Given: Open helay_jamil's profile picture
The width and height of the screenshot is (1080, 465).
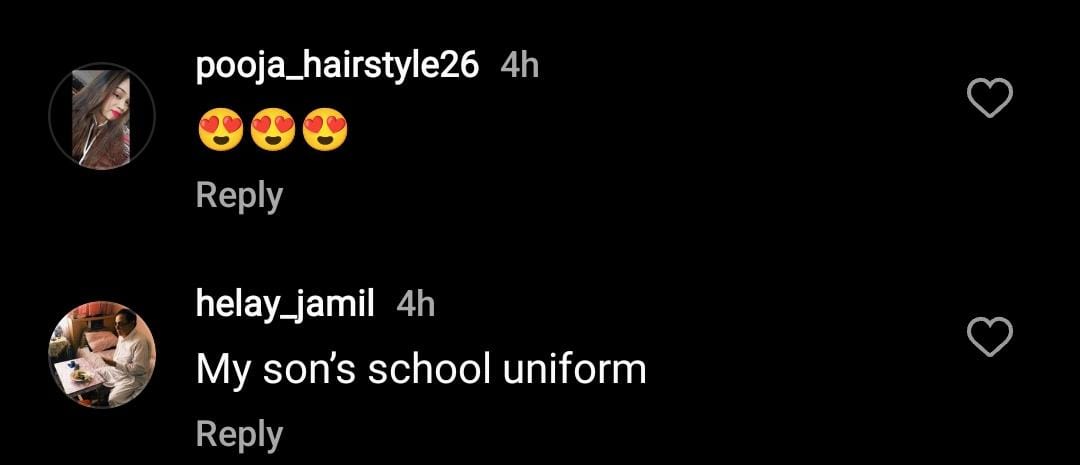Looking at the screenshot, I should pyautogui.click(x=102, y=355).
